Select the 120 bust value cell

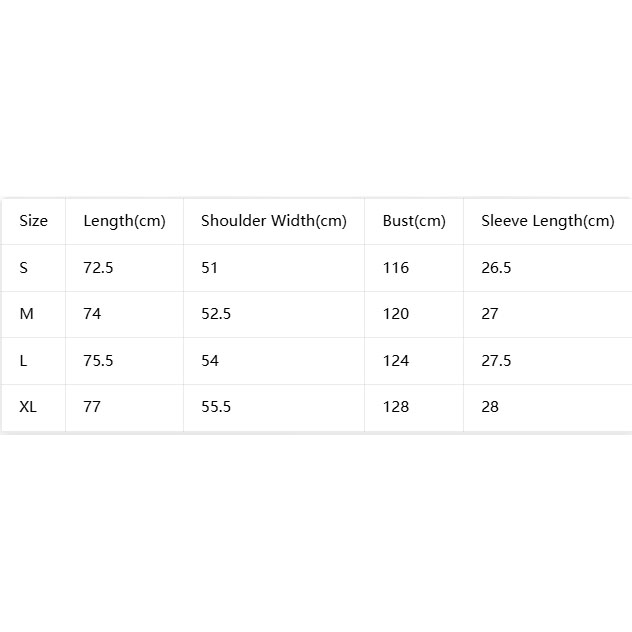pyautogui.click(x=414, y=314)
